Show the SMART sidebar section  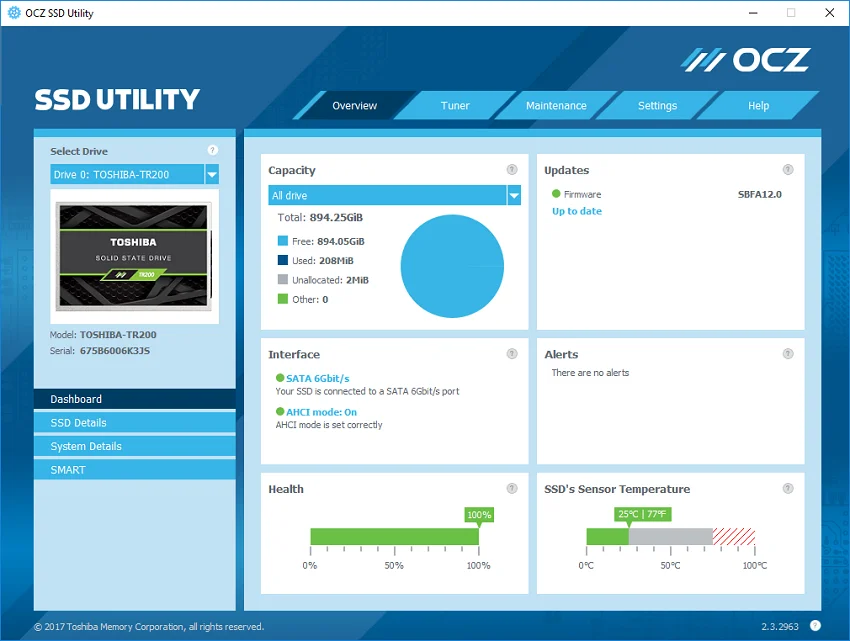[134, 470]
